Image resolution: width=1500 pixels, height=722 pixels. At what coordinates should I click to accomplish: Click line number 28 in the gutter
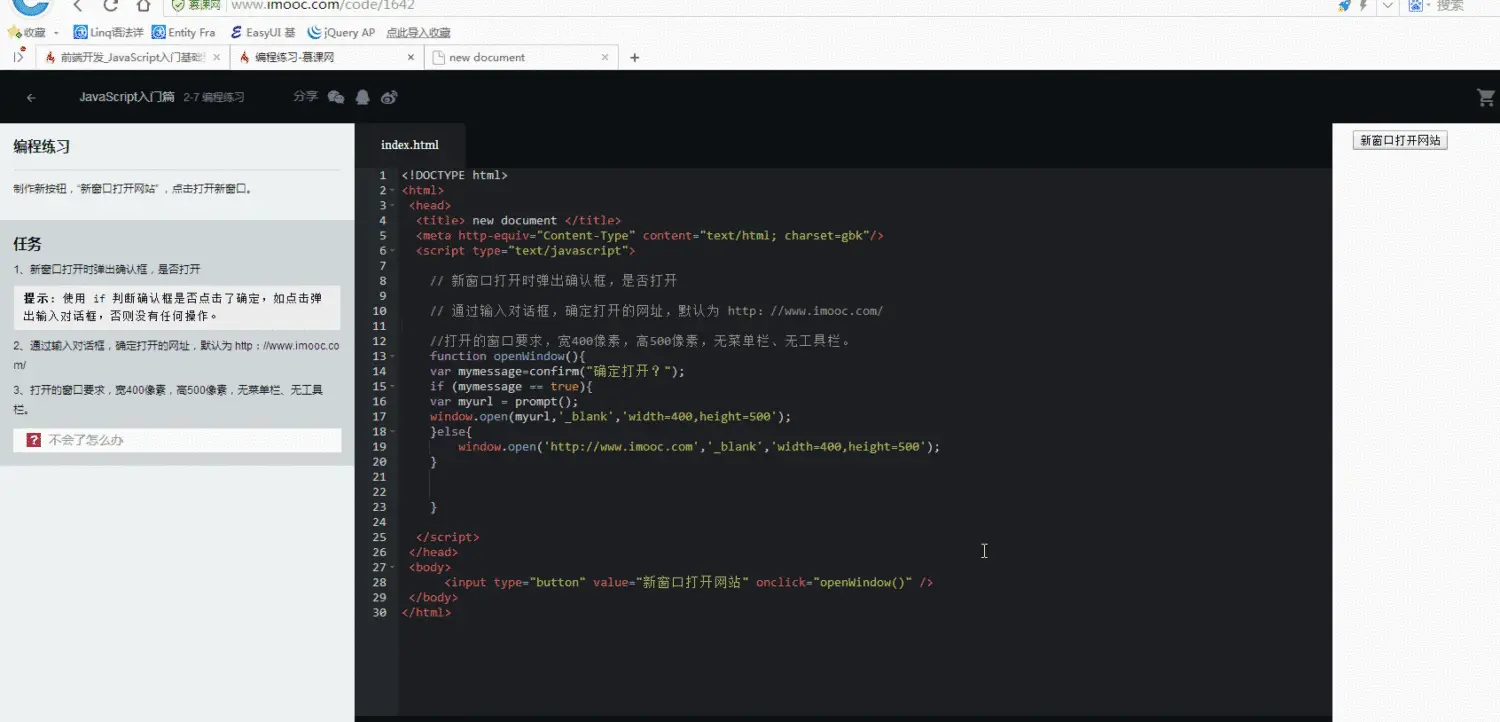click(x=380, y=582)
